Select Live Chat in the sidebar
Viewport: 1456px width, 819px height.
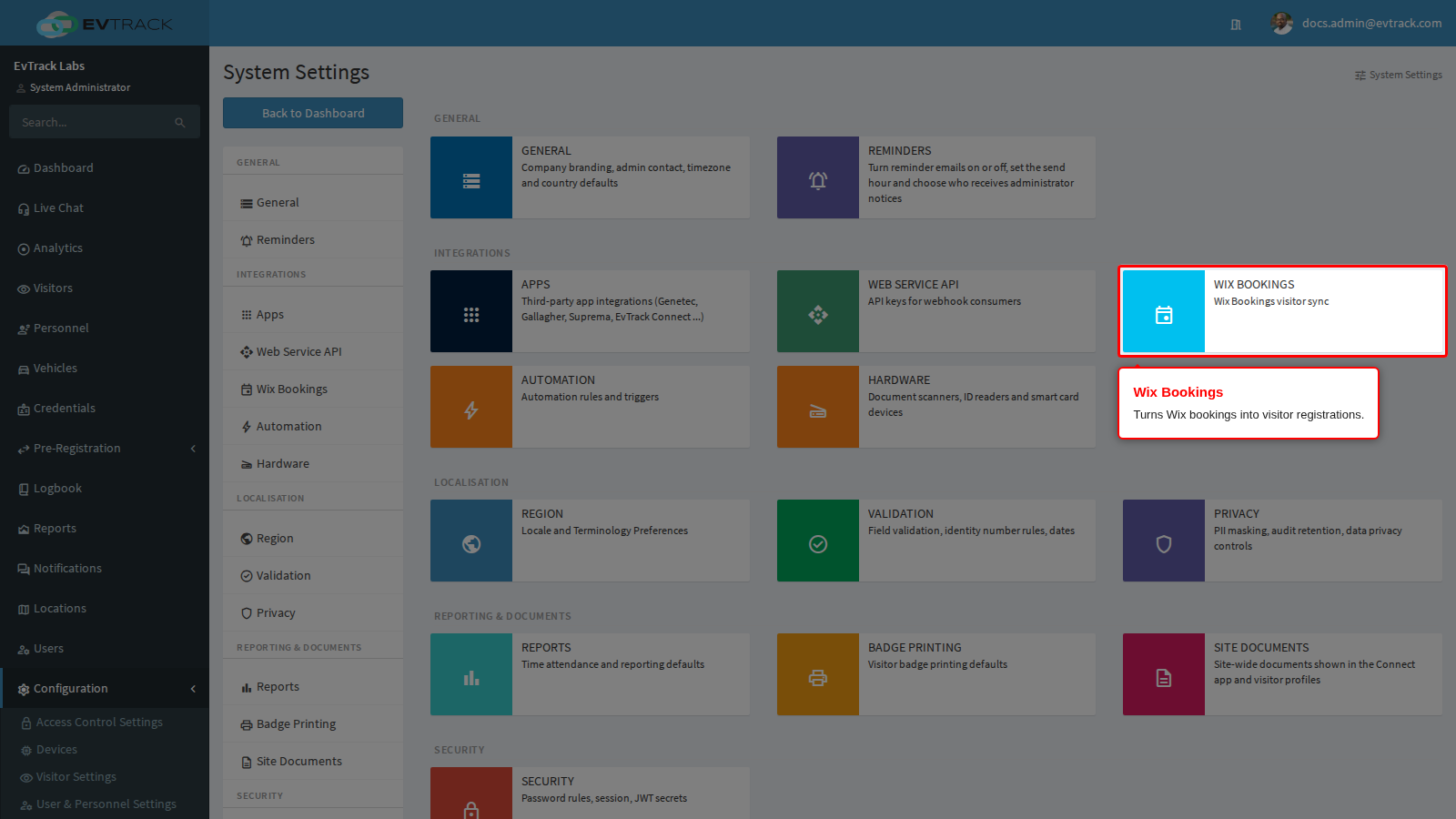click(105, 208)
